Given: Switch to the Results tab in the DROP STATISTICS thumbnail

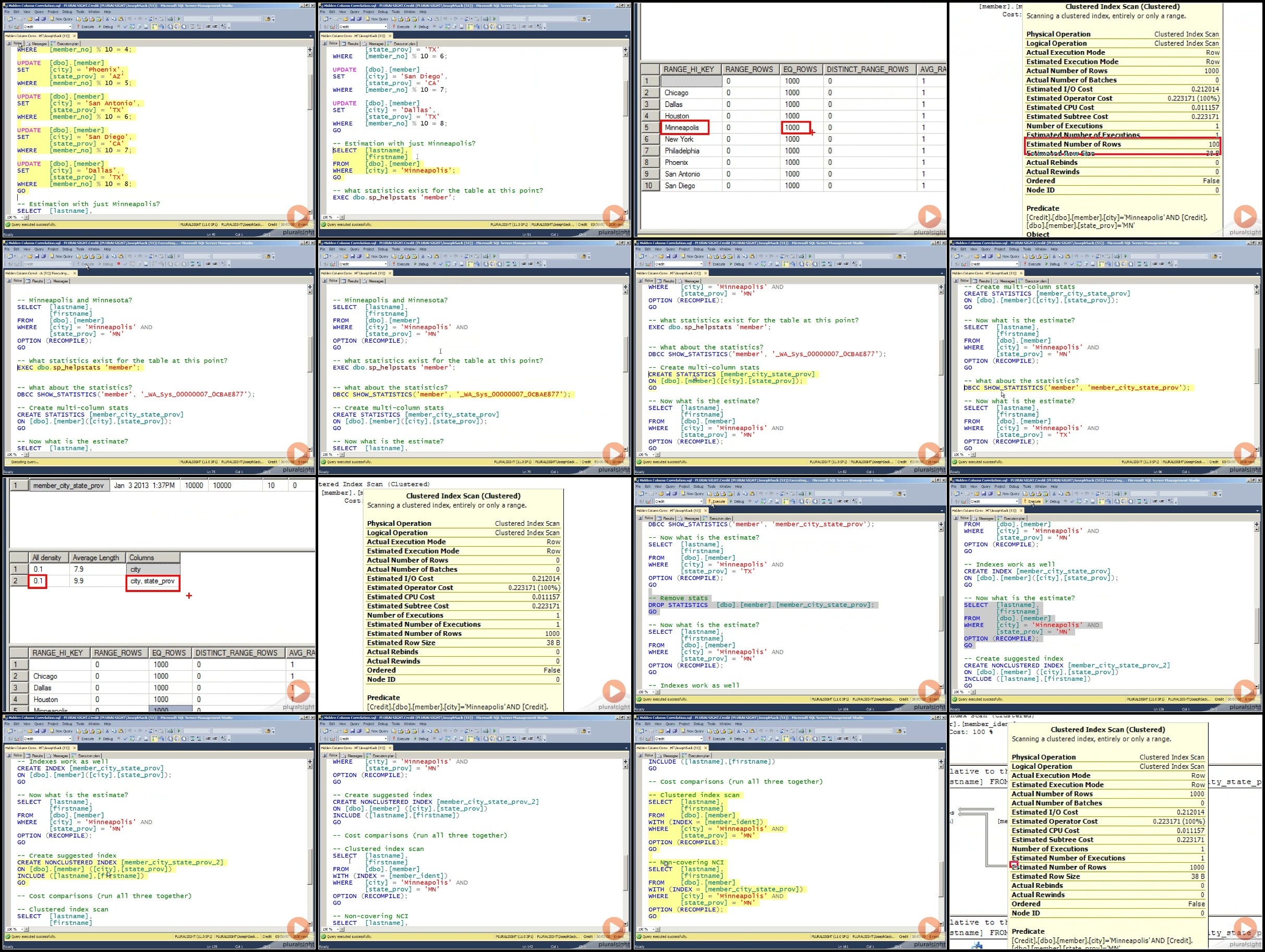Looking at the screenshot, I should click(667, 519).
